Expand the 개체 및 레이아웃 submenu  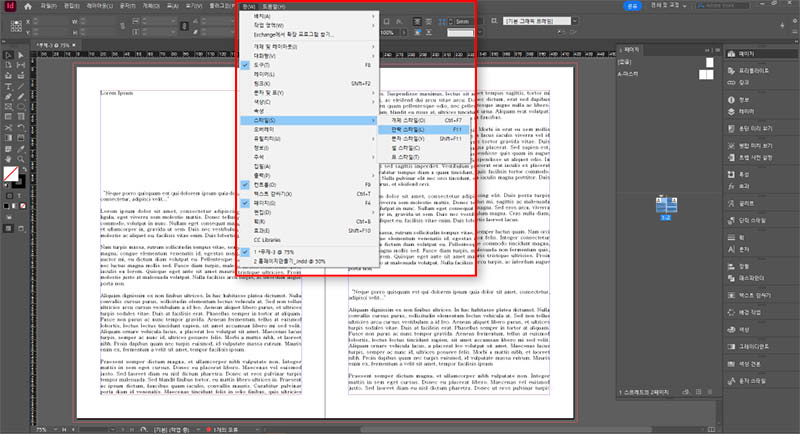coord(309,46)
